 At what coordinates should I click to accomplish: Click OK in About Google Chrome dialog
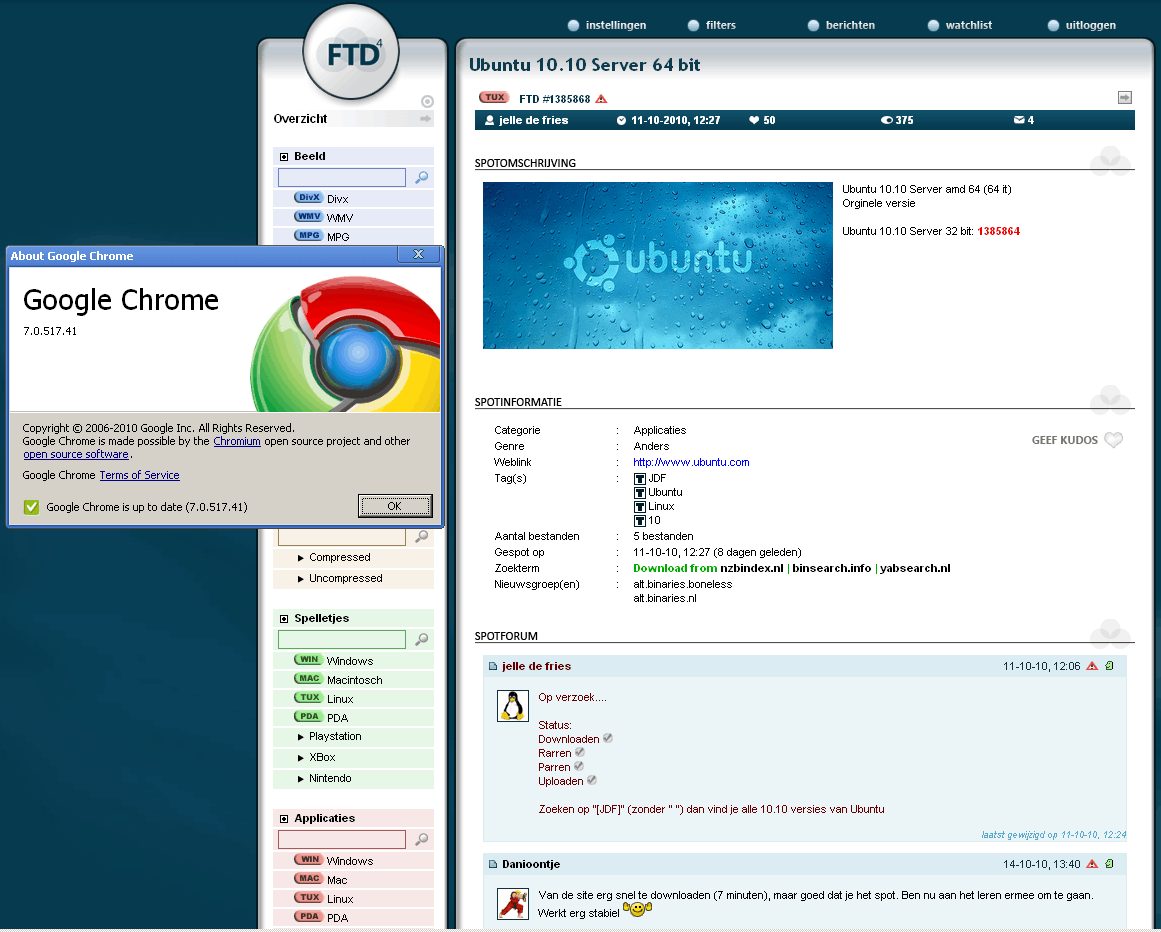[395, 506]
